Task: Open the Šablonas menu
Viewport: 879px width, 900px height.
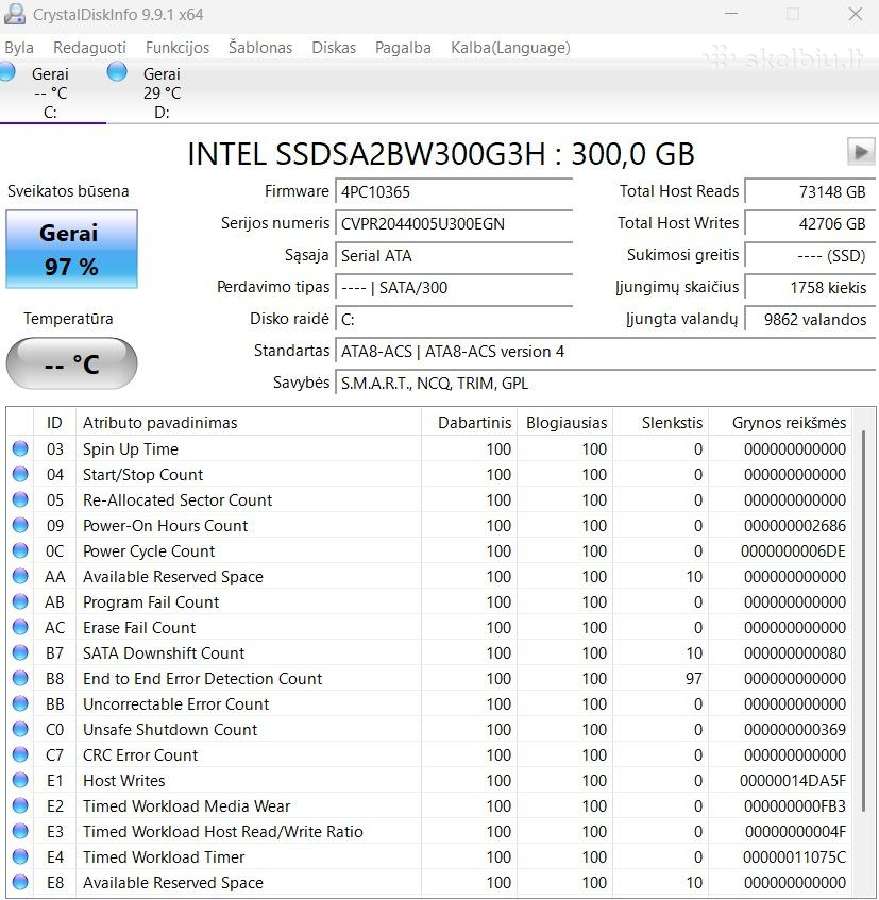Action: pos(261,48)
